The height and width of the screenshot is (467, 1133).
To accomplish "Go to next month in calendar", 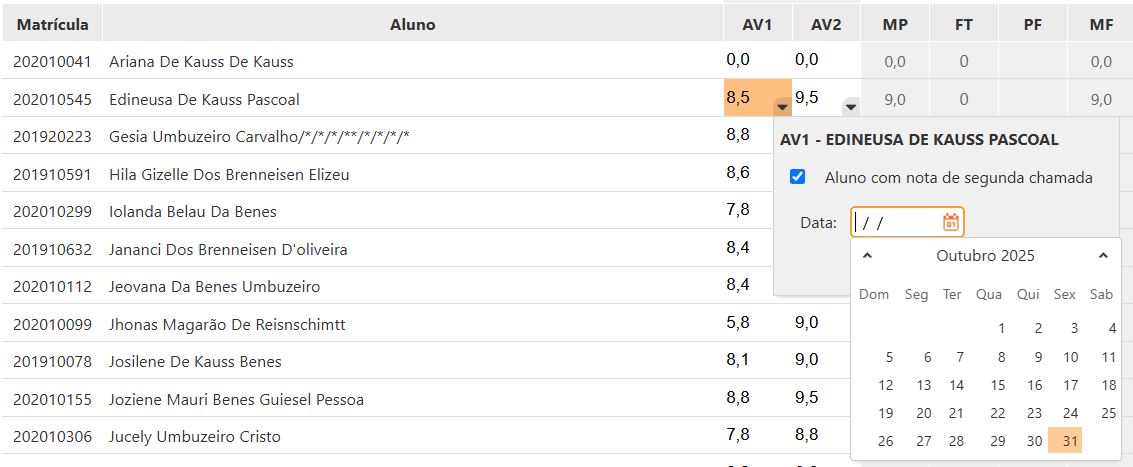I will (x=1103, y=256).
